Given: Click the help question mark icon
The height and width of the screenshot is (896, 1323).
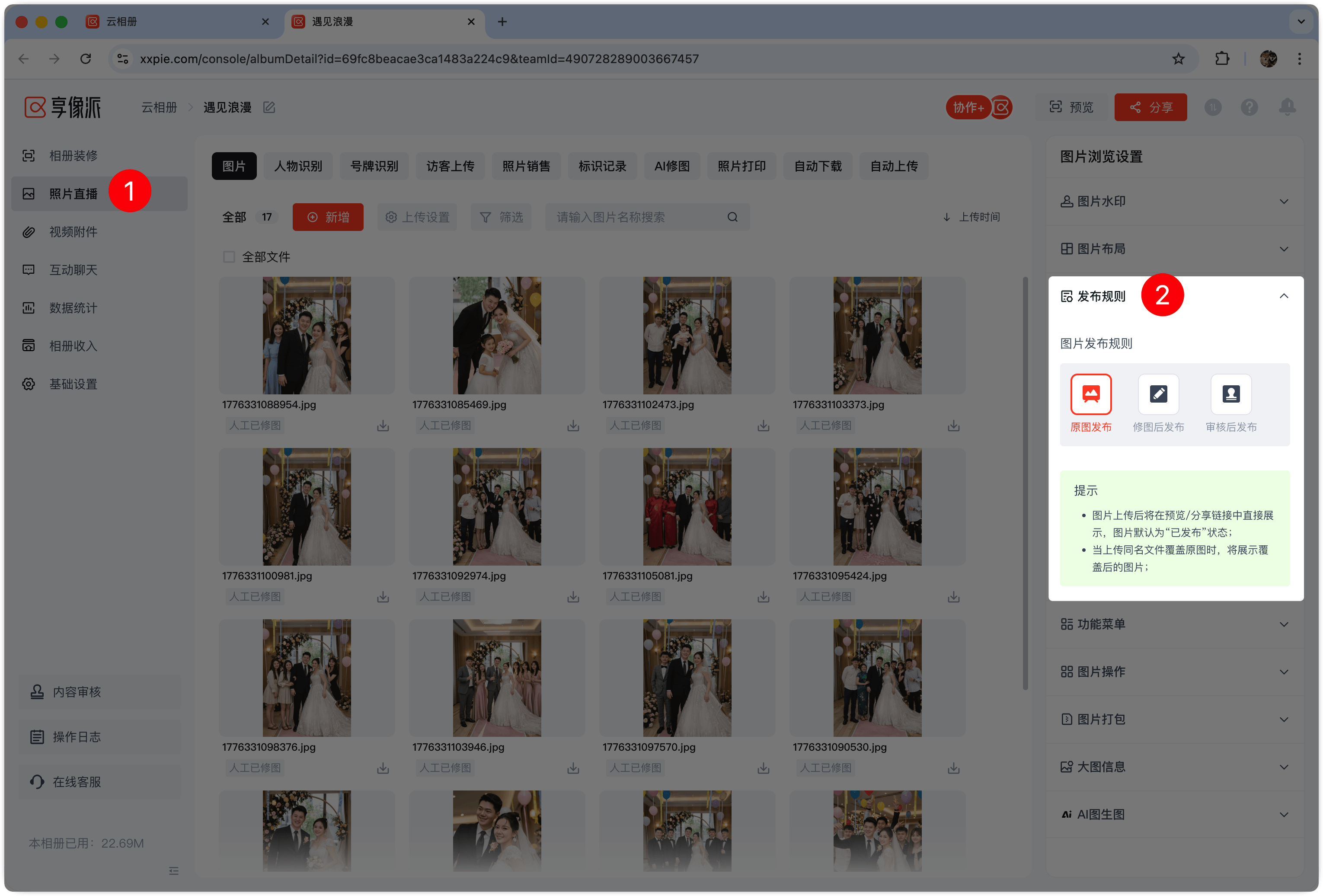Looking at the screenshot, I should click(1249, 107).
